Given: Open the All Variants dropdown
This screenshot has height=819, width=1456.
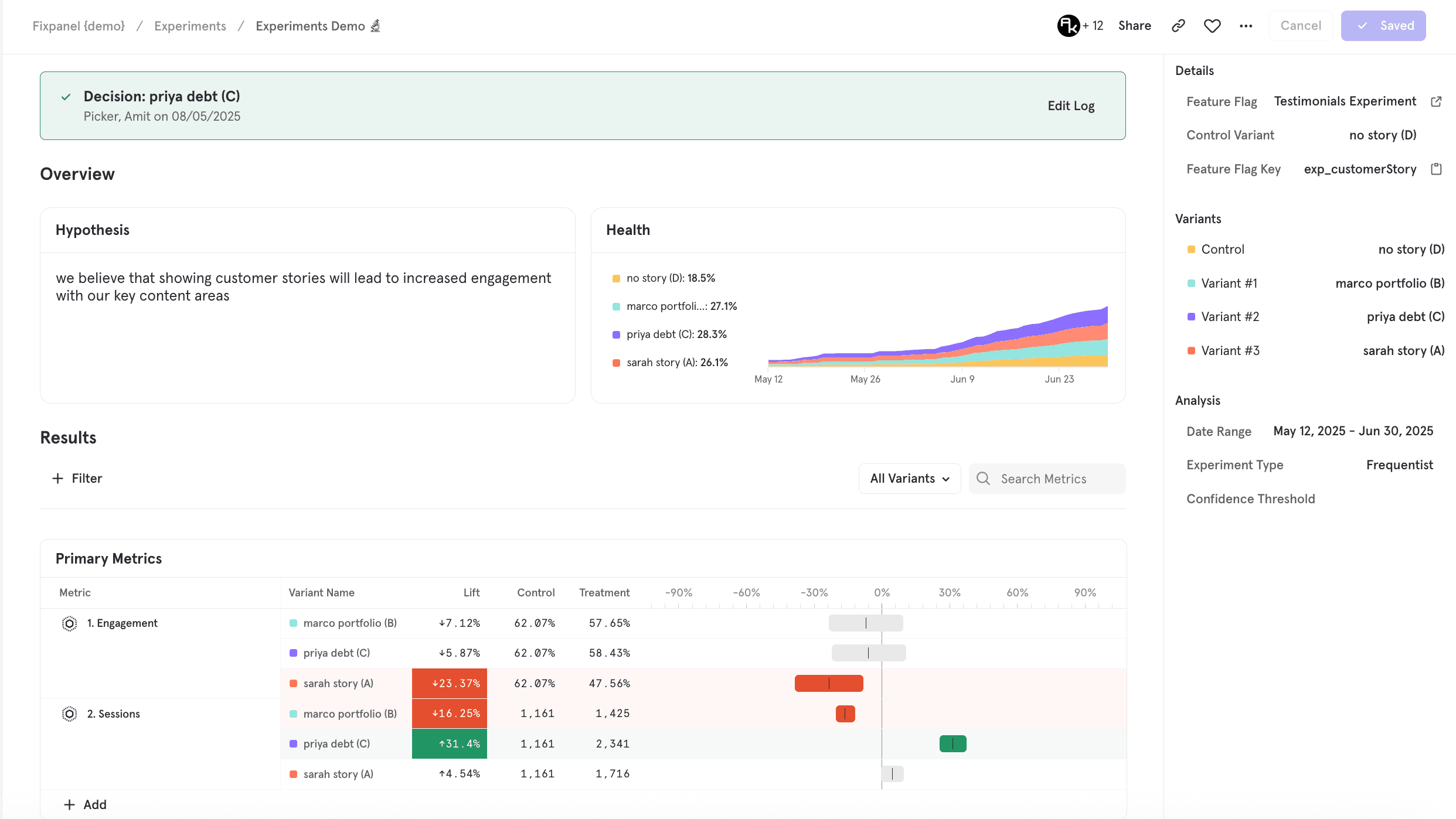Looking at the screenshot, I should 909,479.
